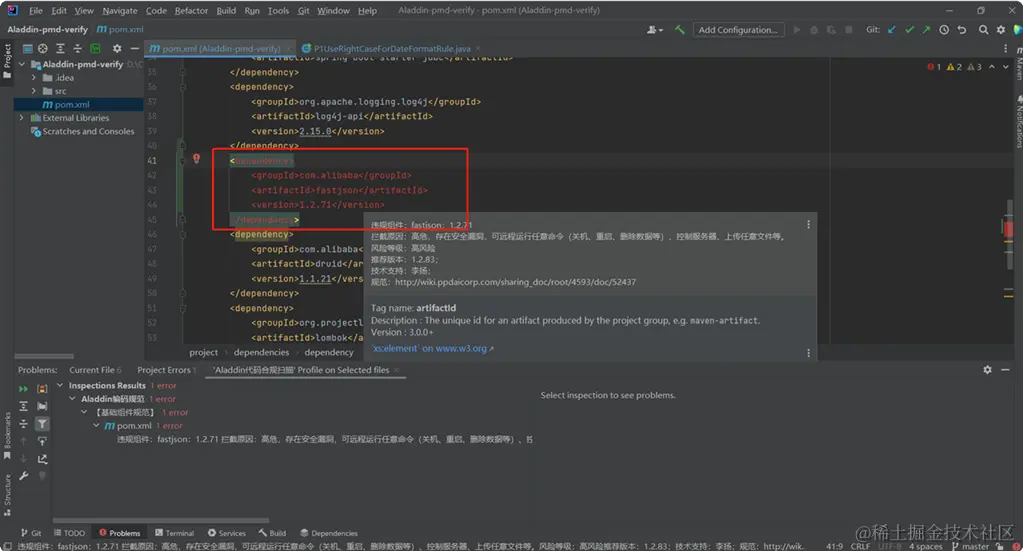The height and width of the screenshot is (551, 1023).
Task: Click the red error indicator showing 1
Action: [x=934, y=67]
